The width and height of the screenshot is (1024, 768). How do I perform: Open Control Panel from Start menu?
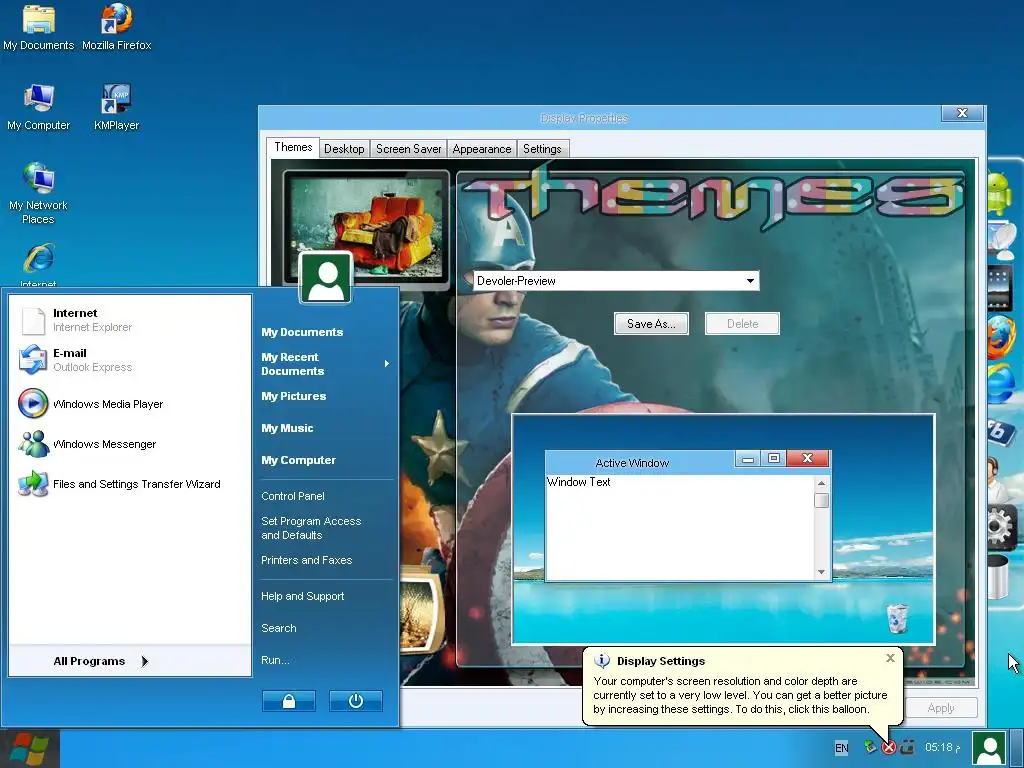(x=293, y=496)
